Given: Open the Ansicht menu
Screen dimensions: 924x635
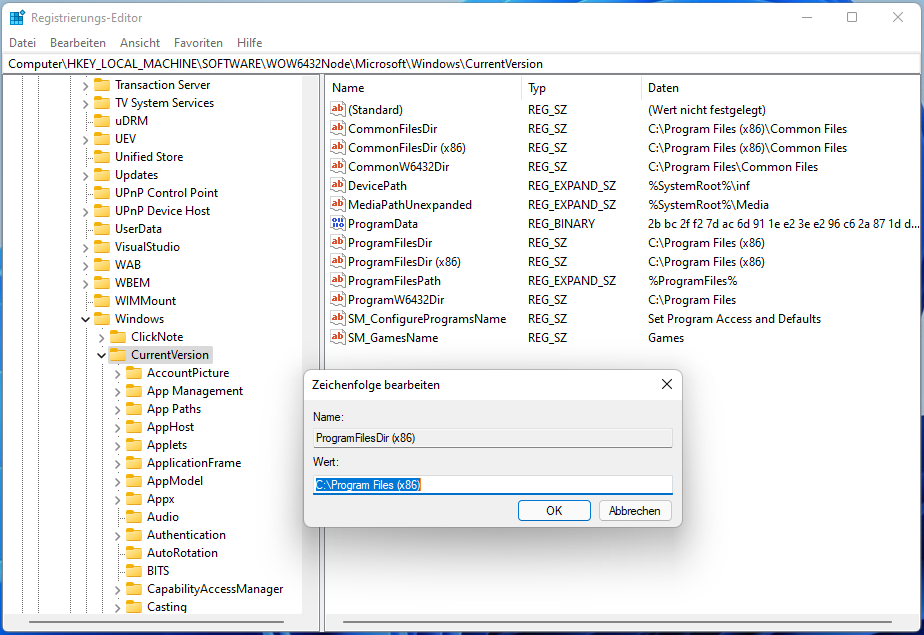Looking at the screenshot, I should click(140, 42).
